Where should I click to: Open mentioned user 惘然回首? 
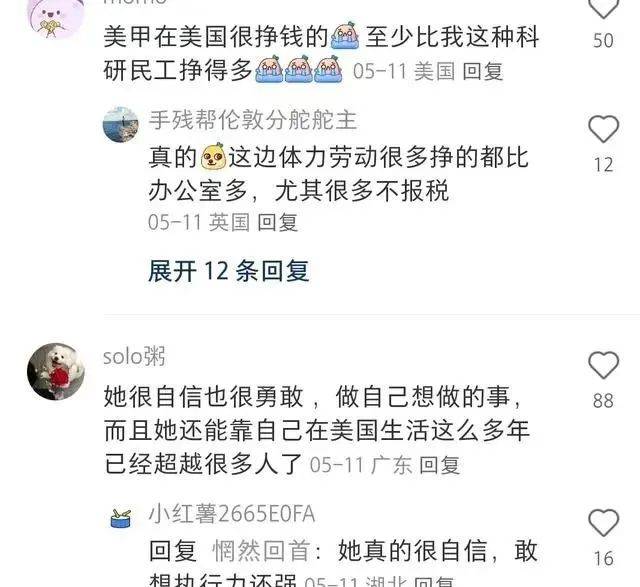261,551
